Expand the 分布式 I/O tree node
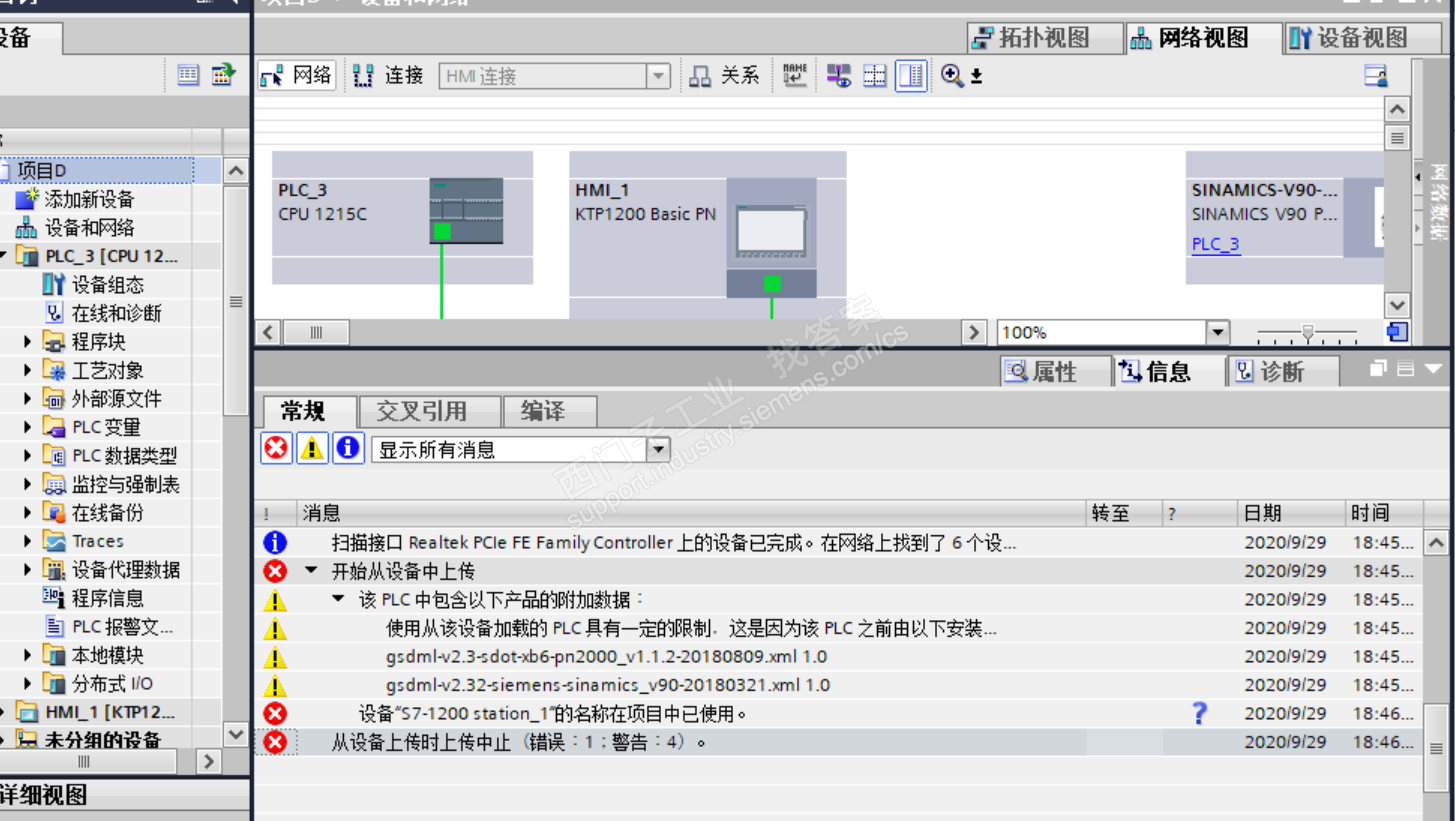The width and height of the screenshot is (1455, 821). tap(29, 684)
